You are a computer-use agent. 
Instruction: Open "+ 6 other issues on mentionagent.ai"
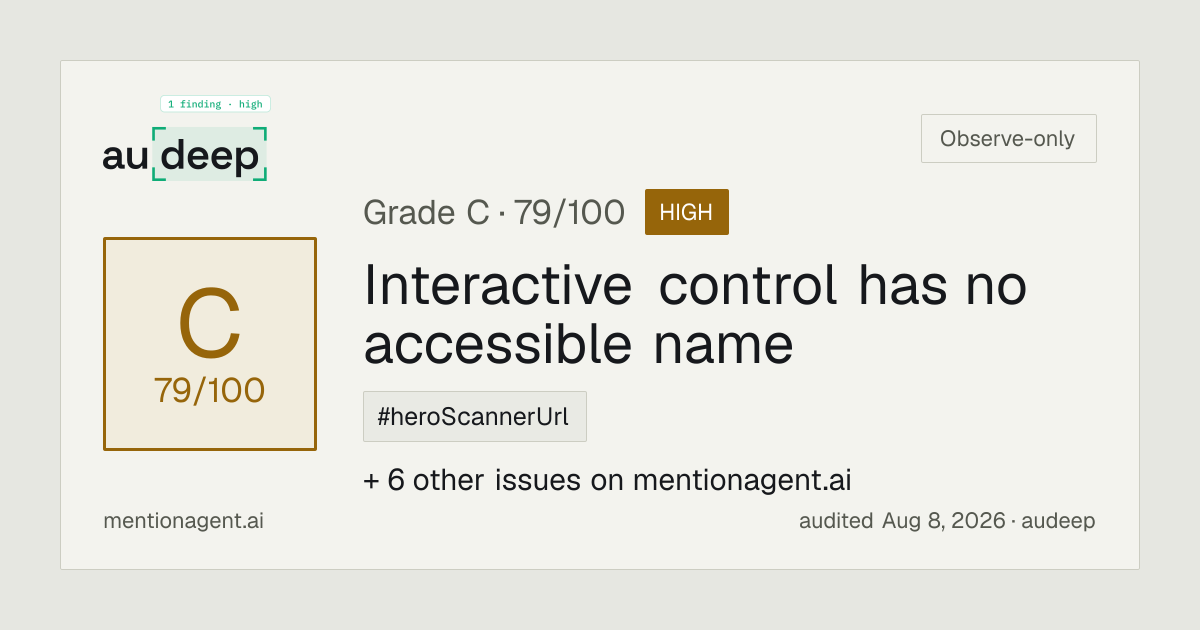607,480
